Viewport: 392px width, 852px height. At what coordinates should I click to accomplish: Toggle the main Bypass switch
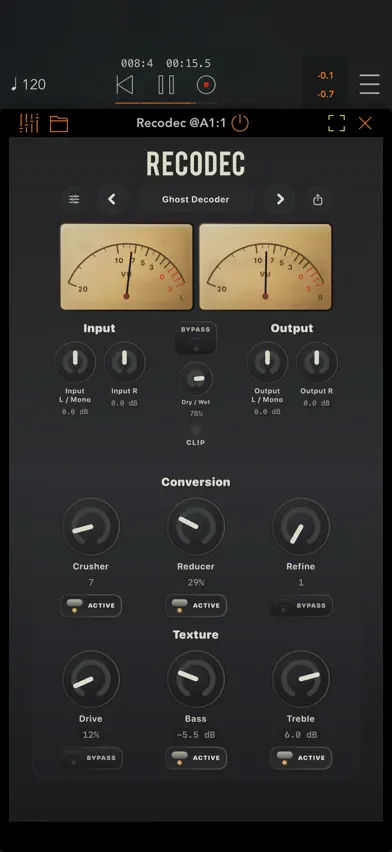pyautogui.click(x=196, y=339)
